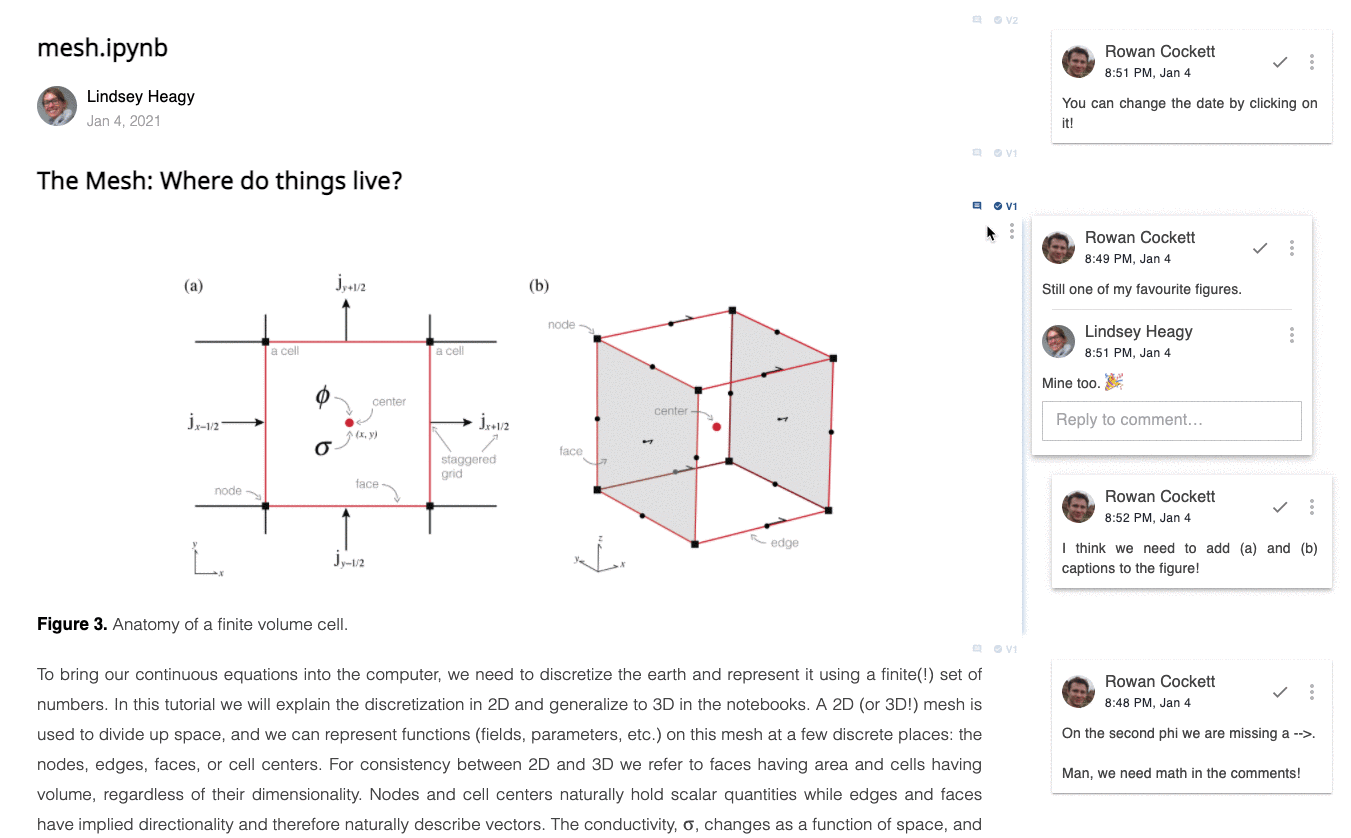The image size is (1351, 838).
Task: Click the 'Reply to comment' input field
Action: pos(1171,420)
